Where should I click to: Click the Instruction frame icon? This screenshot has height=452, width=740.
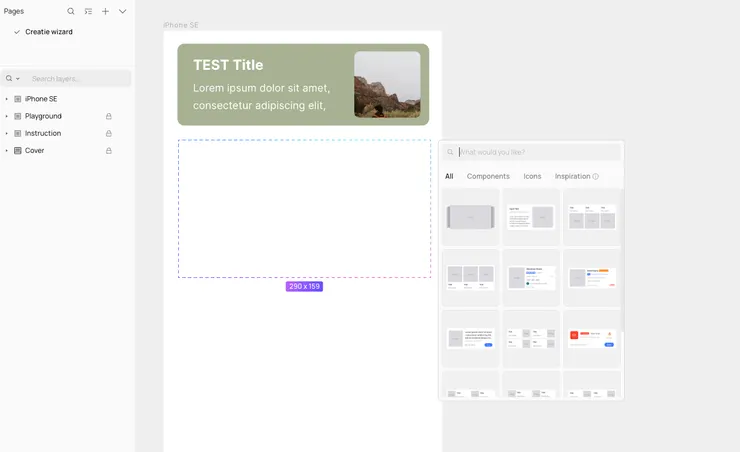18,133
